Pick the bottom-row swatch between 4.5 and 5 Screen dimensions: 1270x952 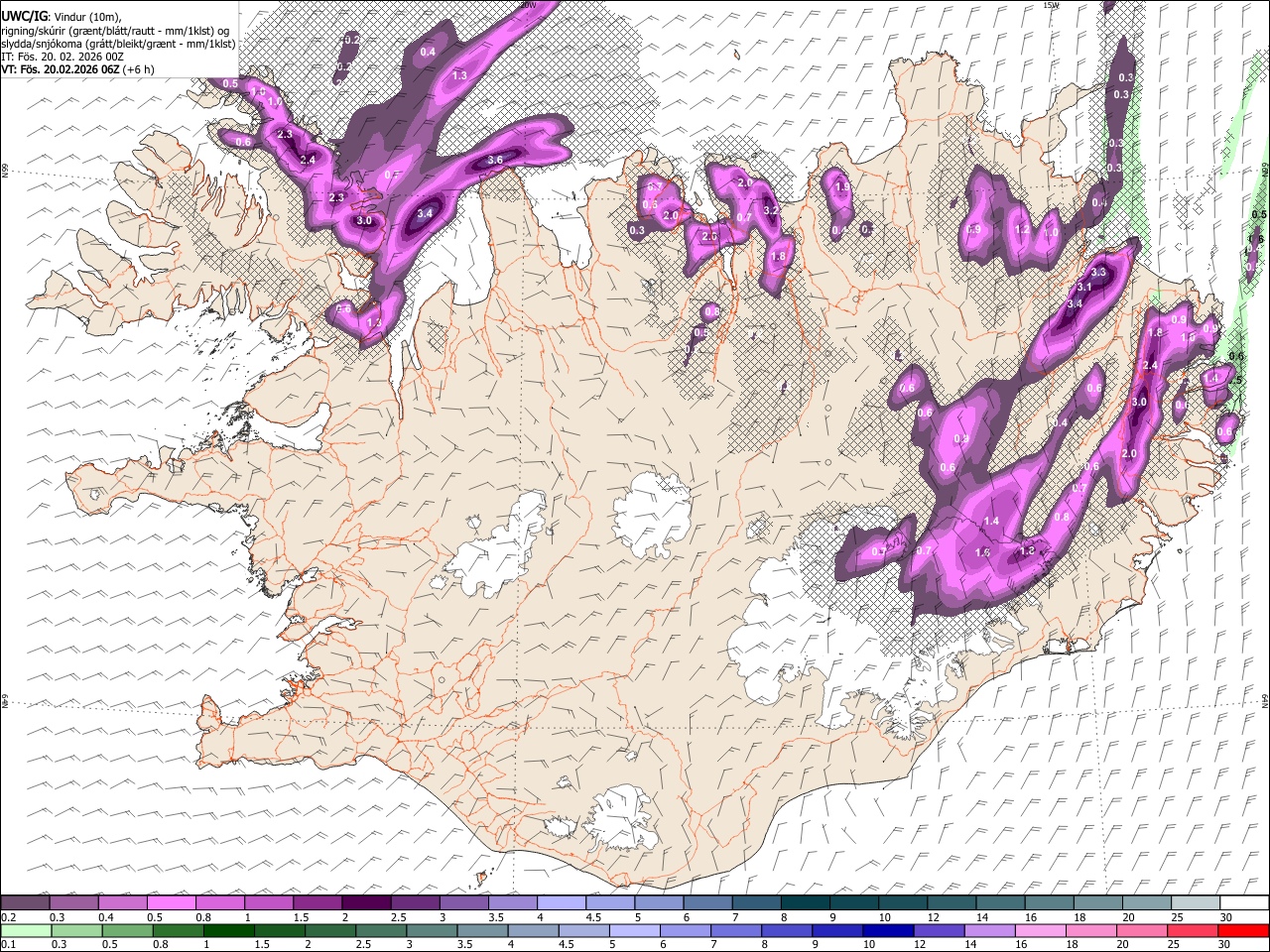coord(583,930)
